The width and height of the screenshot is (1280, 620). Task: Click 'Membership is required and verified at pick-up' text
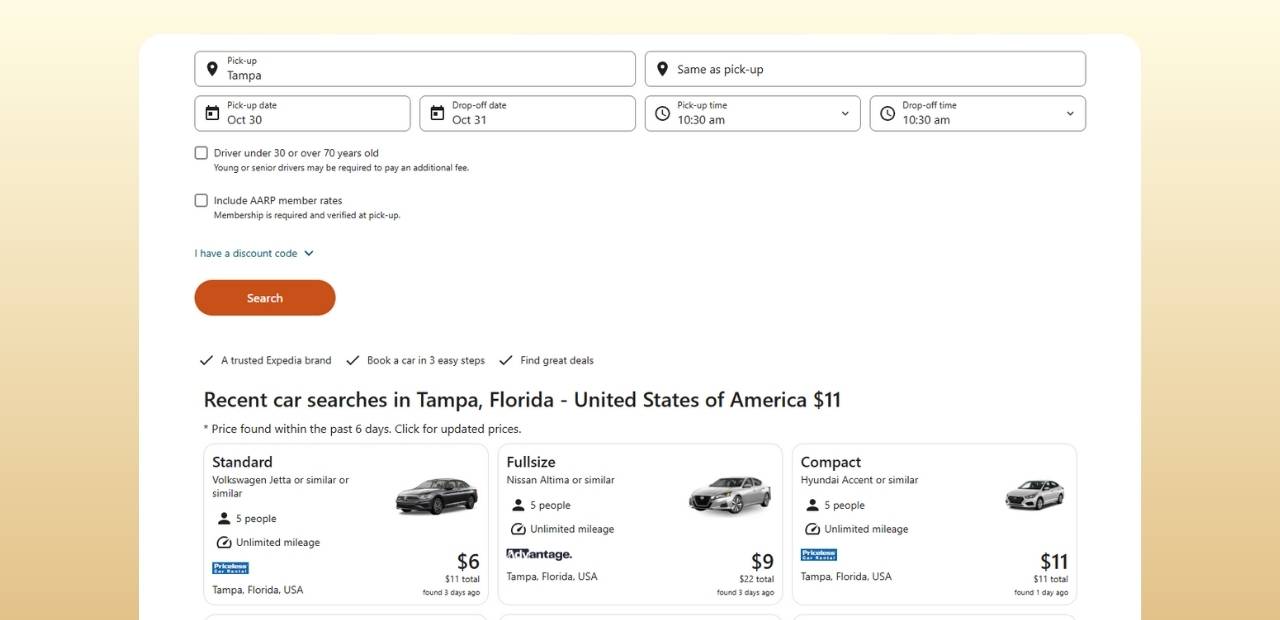pyautogui.click(x=307, y=215)
